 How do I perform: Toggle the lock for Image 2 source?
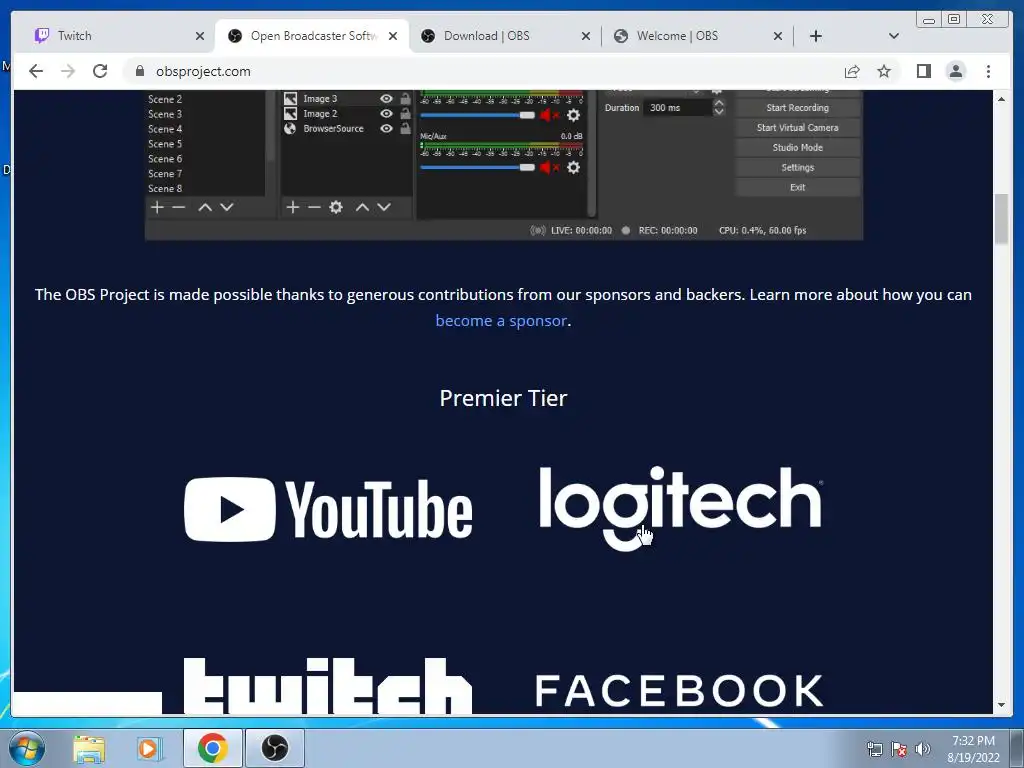[406, 114]
